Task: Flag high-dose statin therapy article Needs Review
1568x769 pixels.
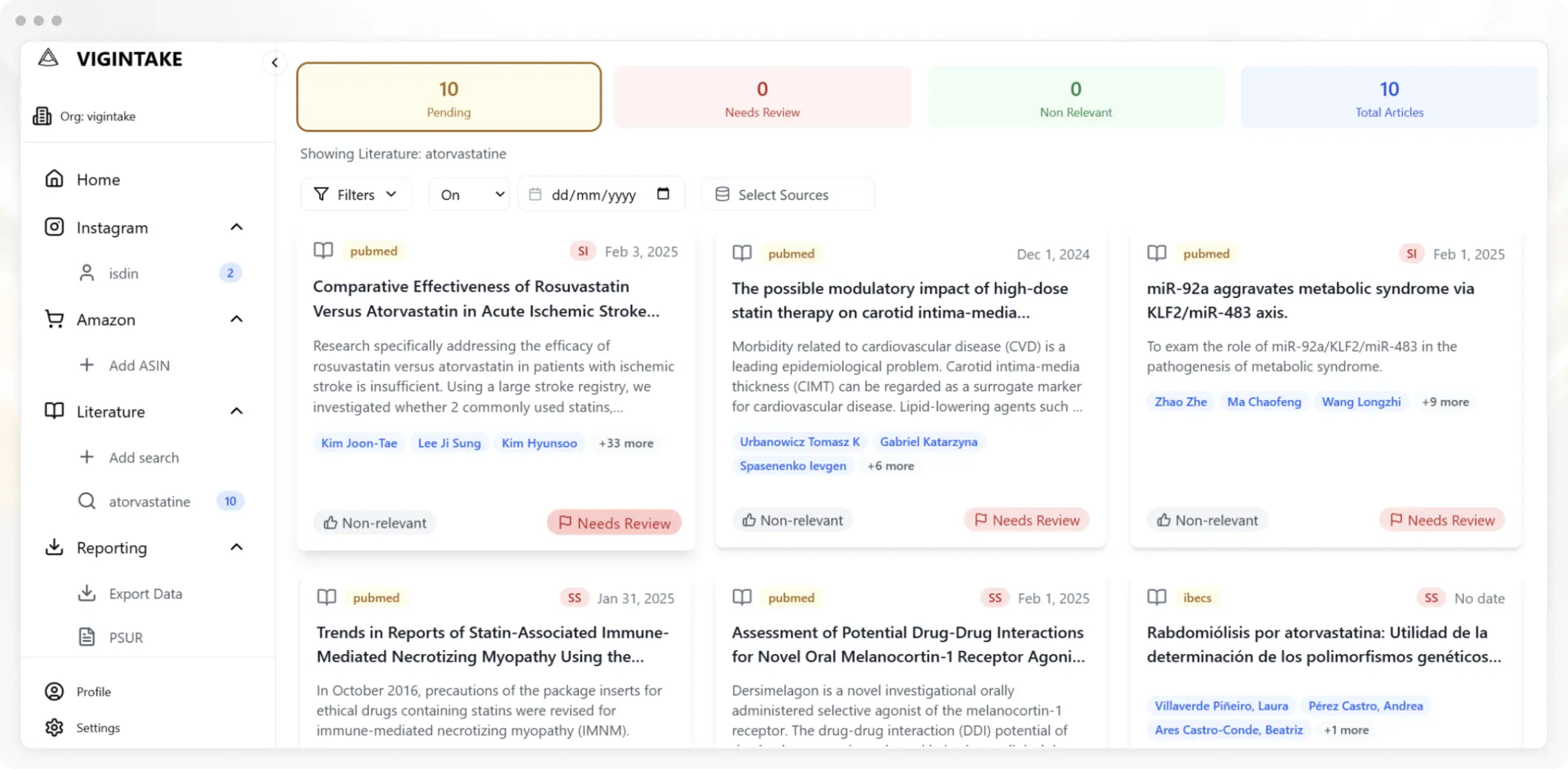Action: (x=1026, y=520)
